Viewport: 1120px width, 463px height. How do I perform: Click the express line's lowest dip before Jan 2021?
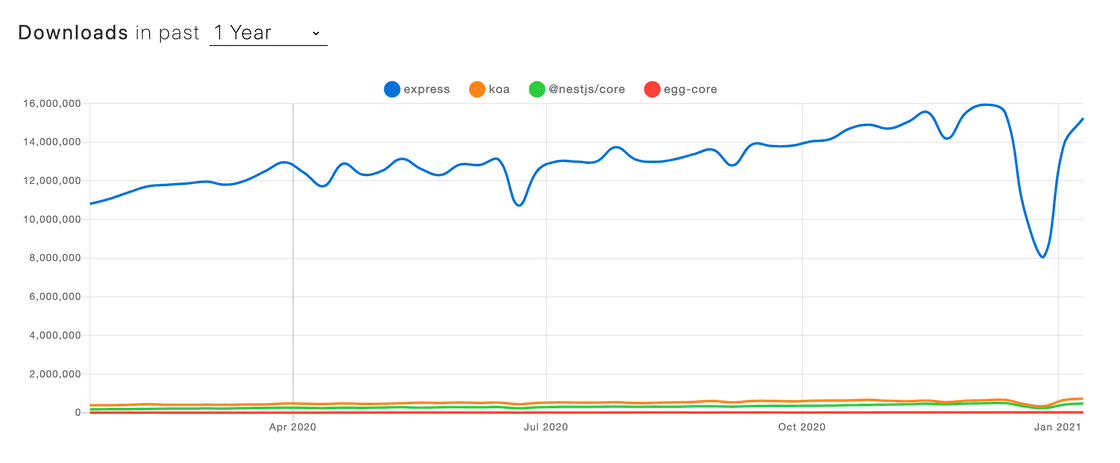(x=1042, y=257)
